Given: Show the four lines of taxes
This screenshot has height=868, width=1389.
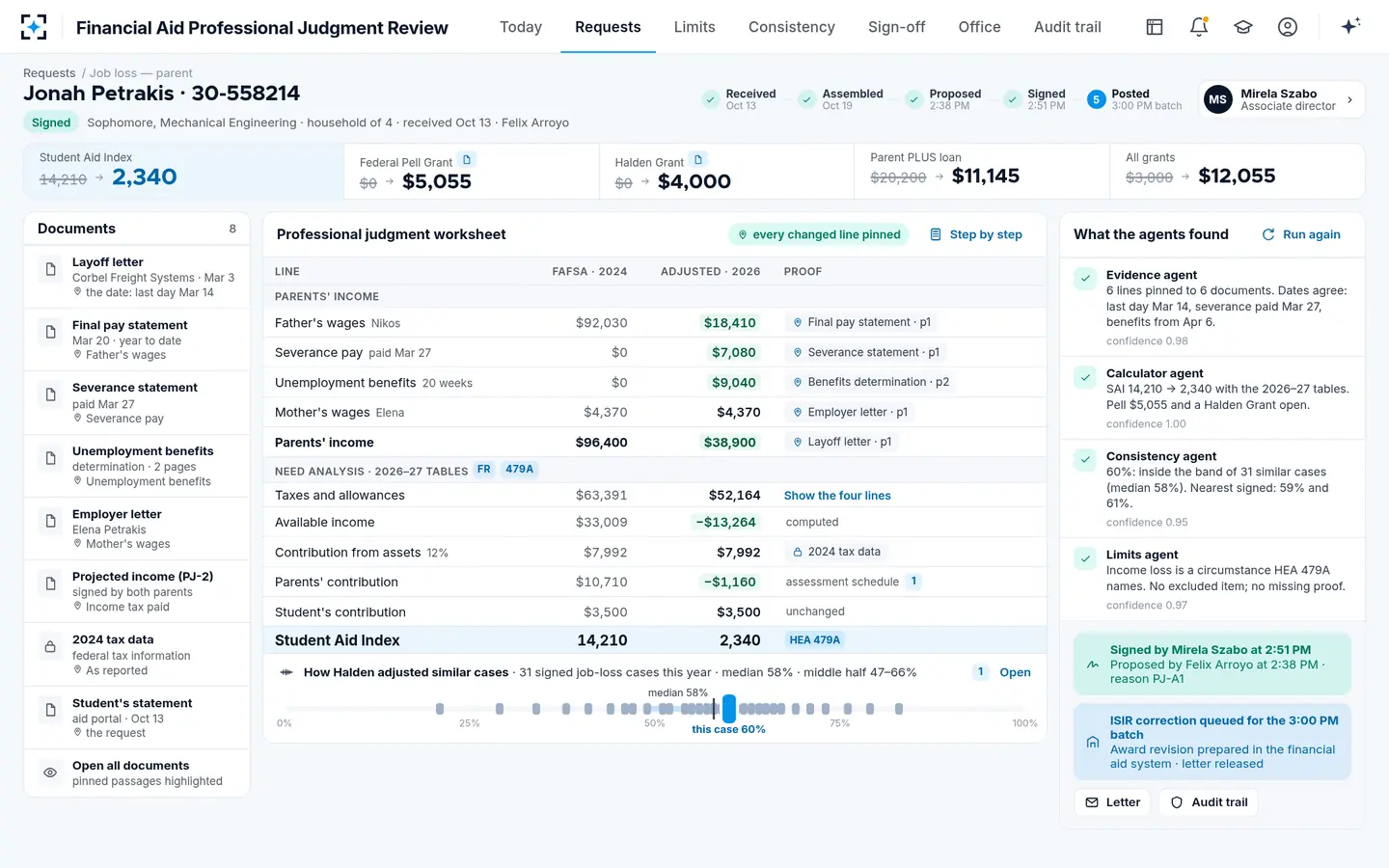Looking at the screenshot, I should click(837, 496).
